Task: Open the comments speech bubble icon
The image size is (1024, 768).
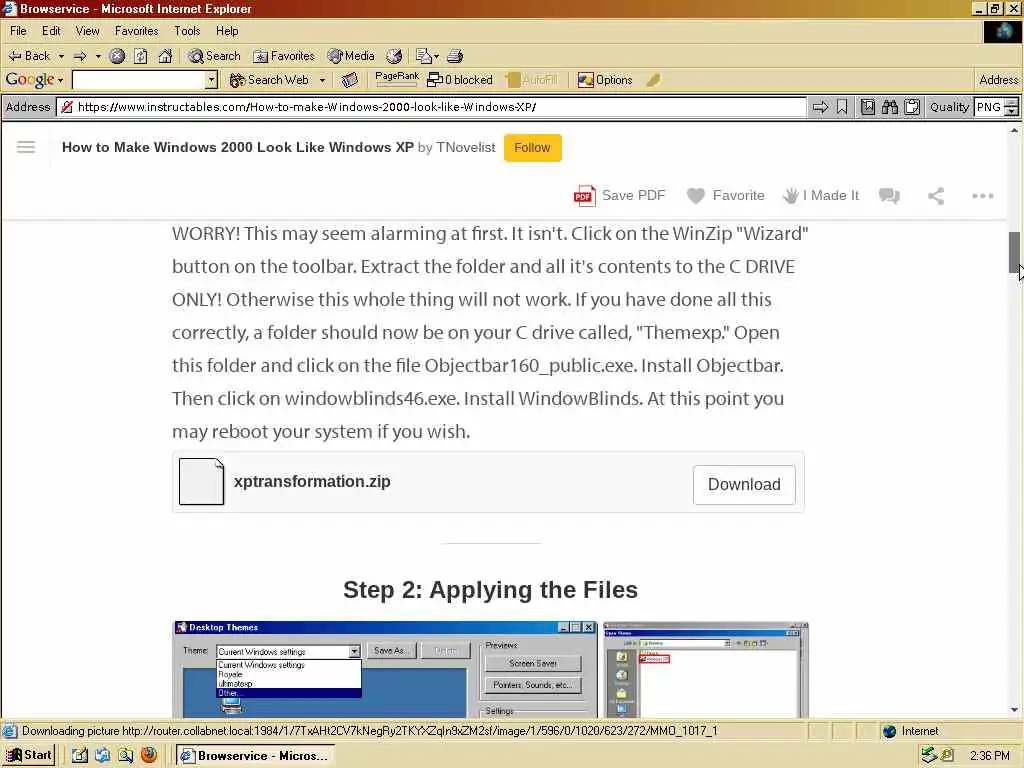Action: 889,195
